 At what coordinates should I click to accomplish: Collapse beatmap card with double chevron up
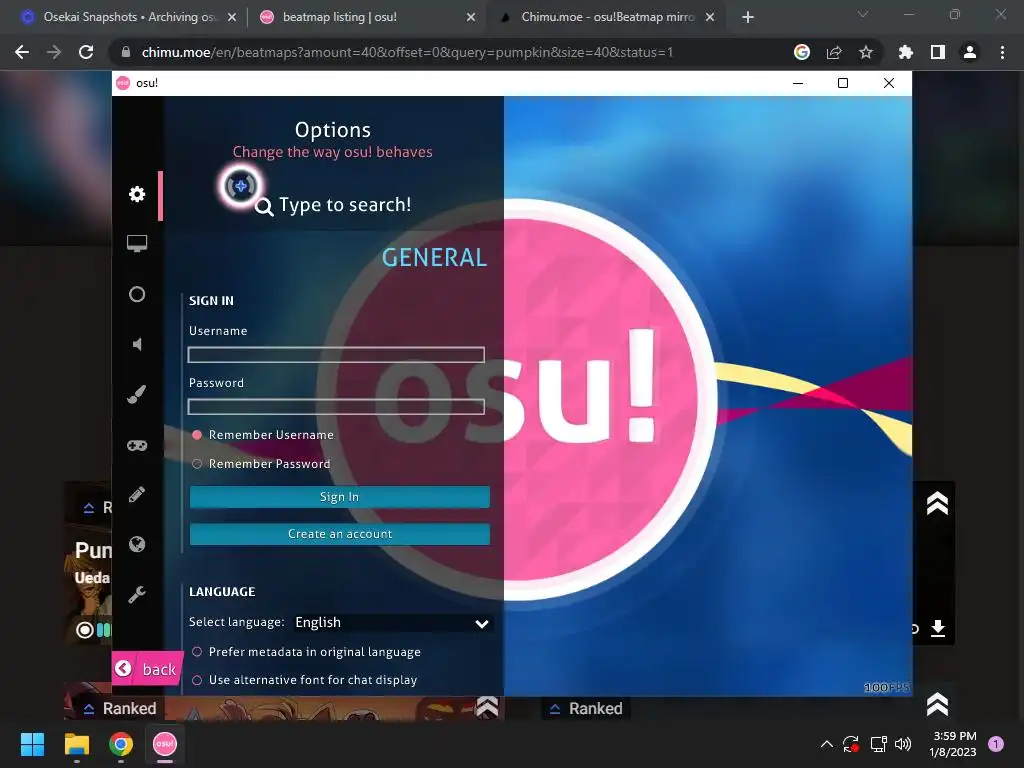click(x=937, y=504)
